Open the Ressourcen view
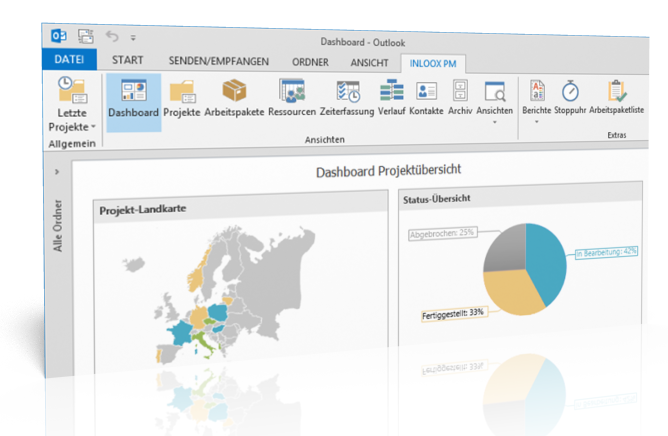Viewport: 668px width, 436px height. coord(292,98)
